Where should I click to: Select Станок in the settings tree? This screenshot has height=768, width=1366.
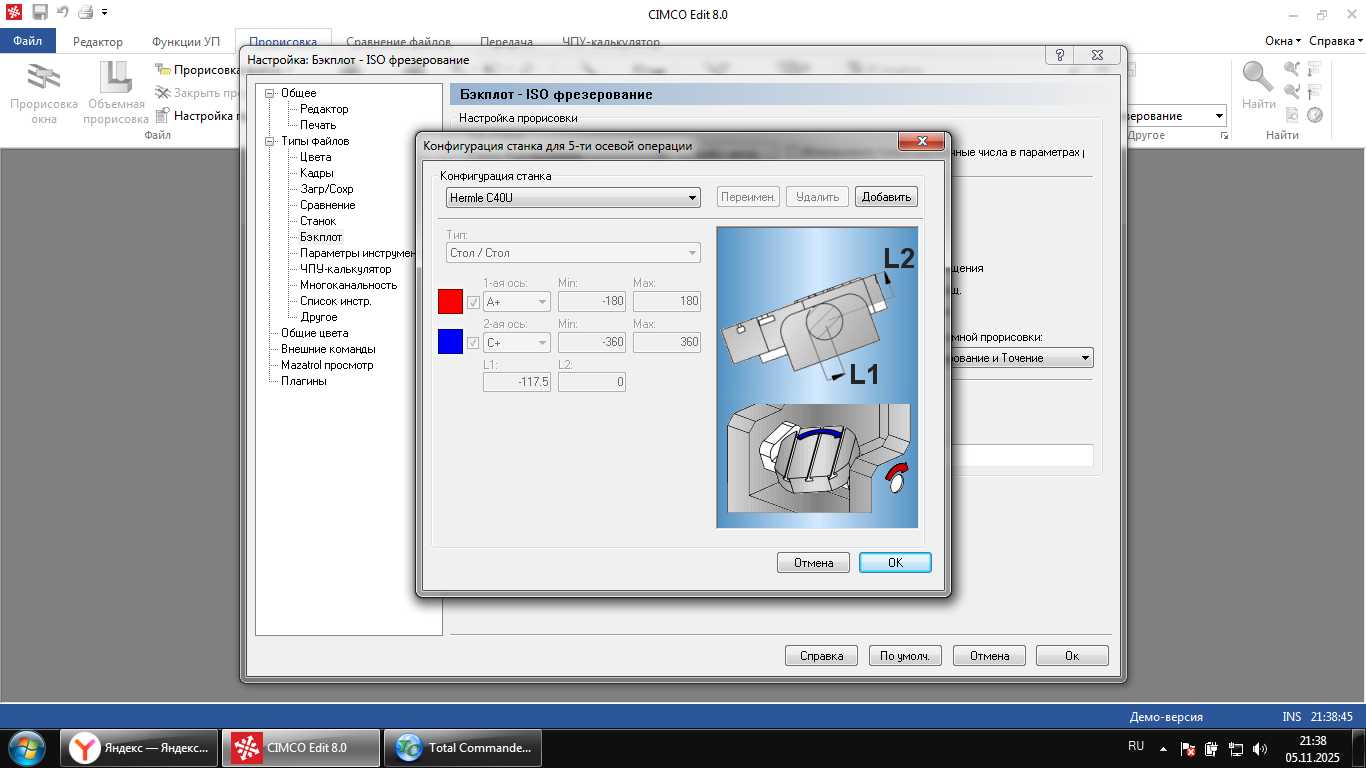(x=318, y=221)
